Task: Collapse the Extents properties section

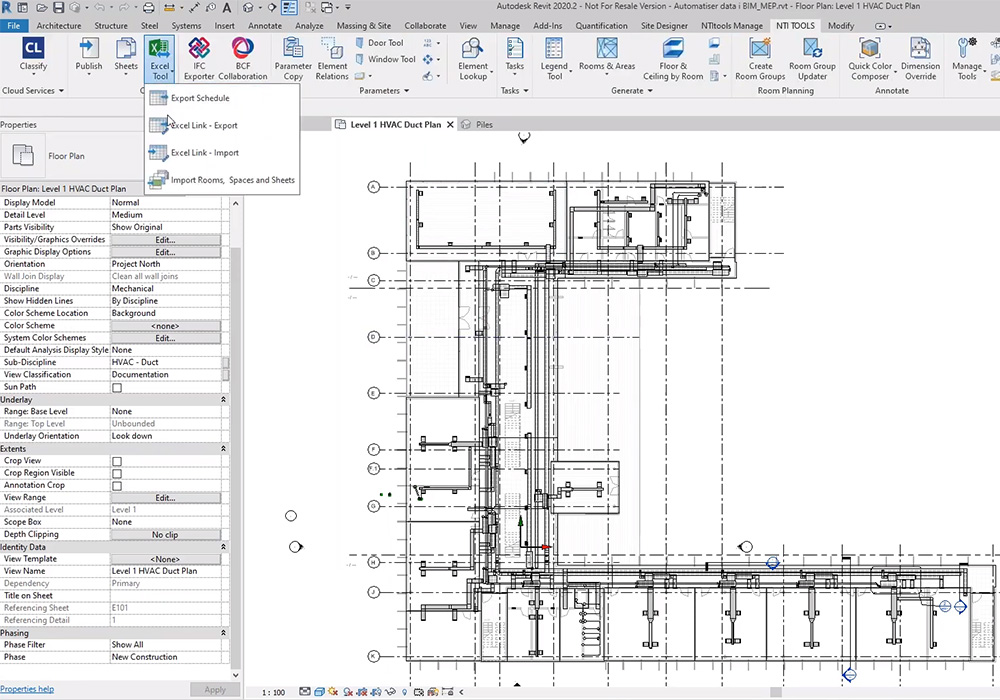Action: [x=223, y=449]
